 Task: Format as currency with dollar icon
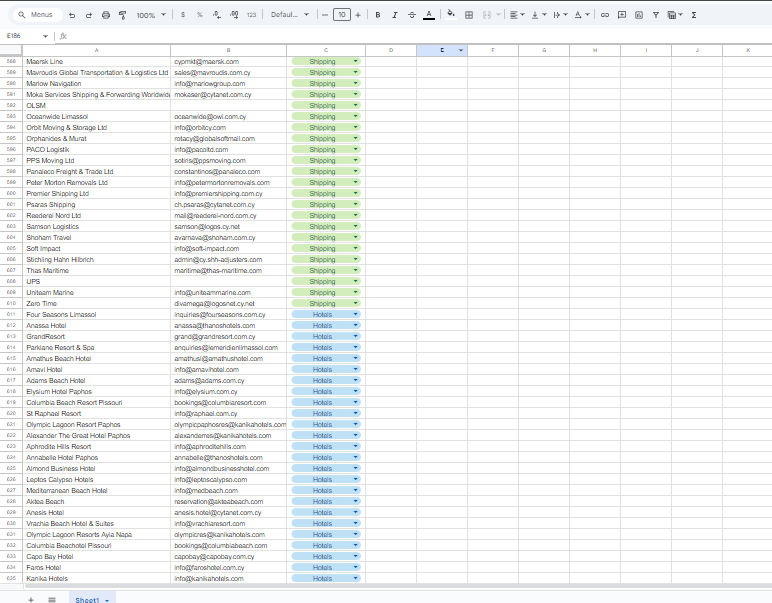(183, 15)
